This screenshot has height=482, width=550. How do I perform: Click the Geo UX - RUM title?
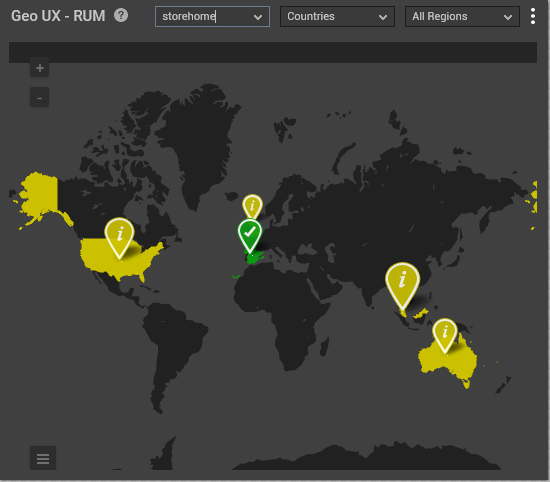[58, 16]
